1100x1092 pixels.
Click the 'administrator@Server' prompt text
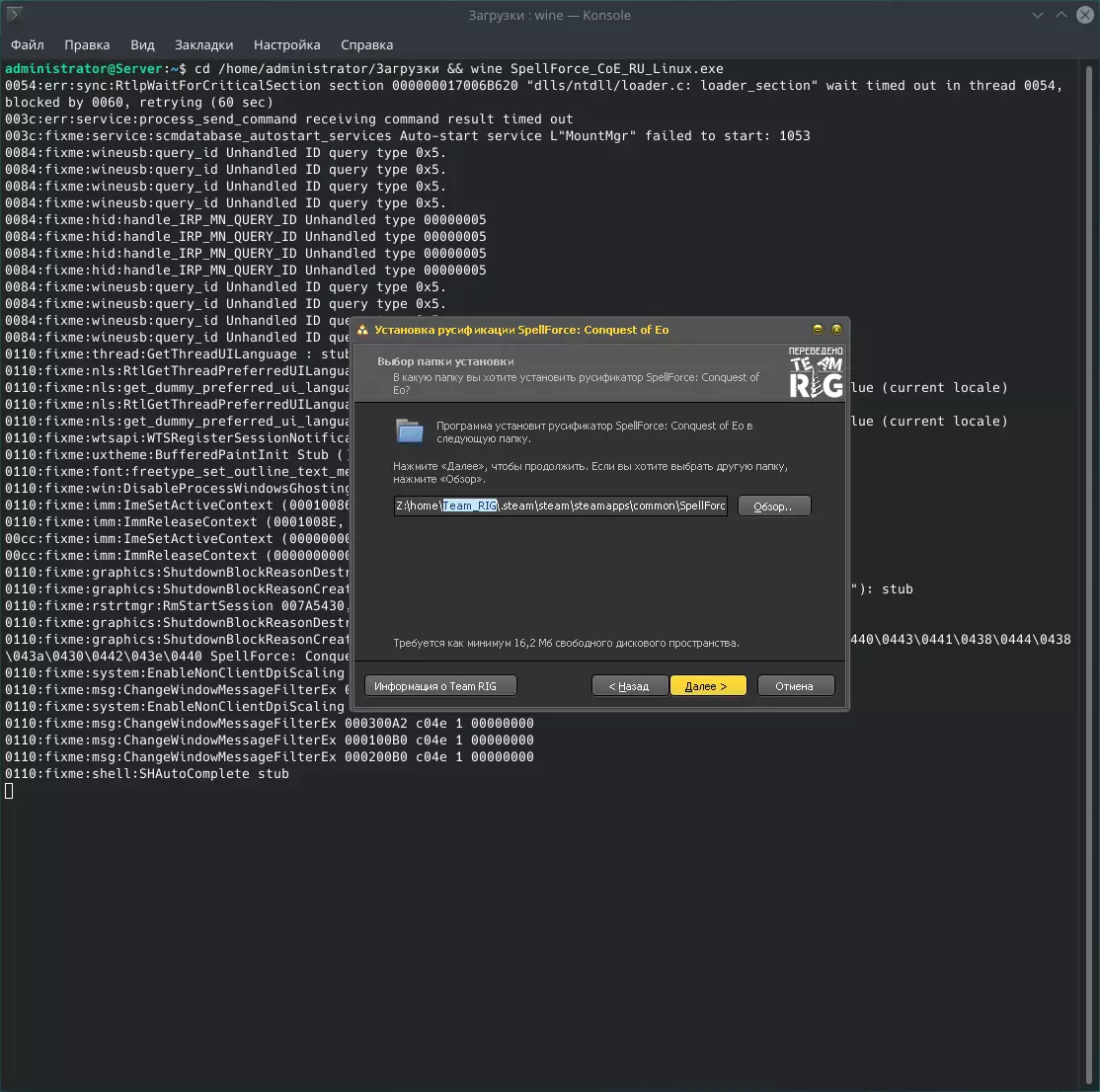click(x=84, y=69)
